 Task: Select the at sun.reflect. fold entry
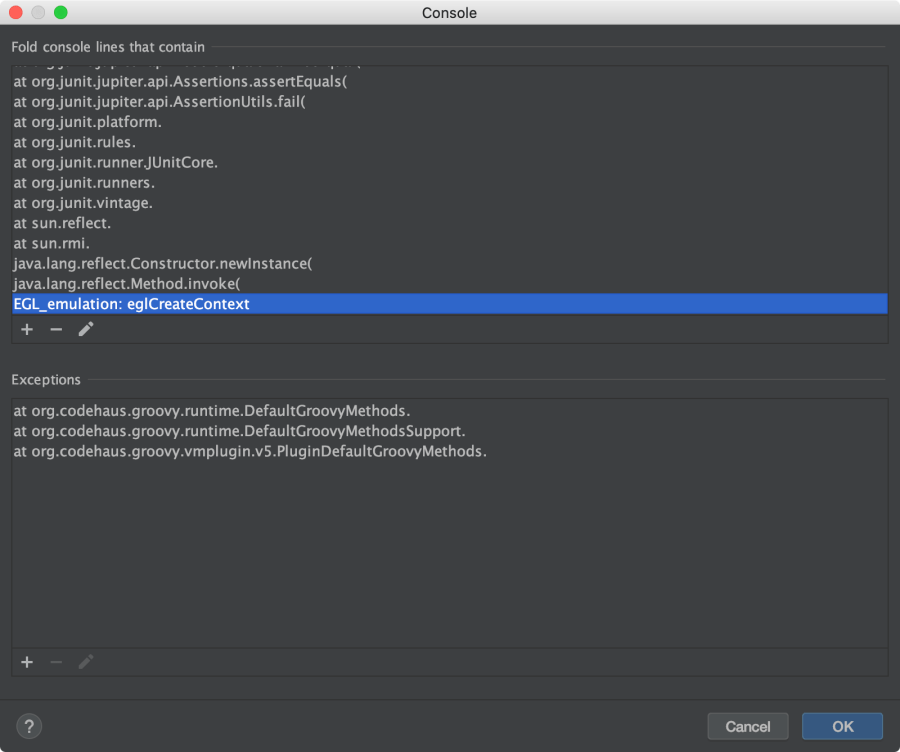pyautogui.click(x=60, y=222)
